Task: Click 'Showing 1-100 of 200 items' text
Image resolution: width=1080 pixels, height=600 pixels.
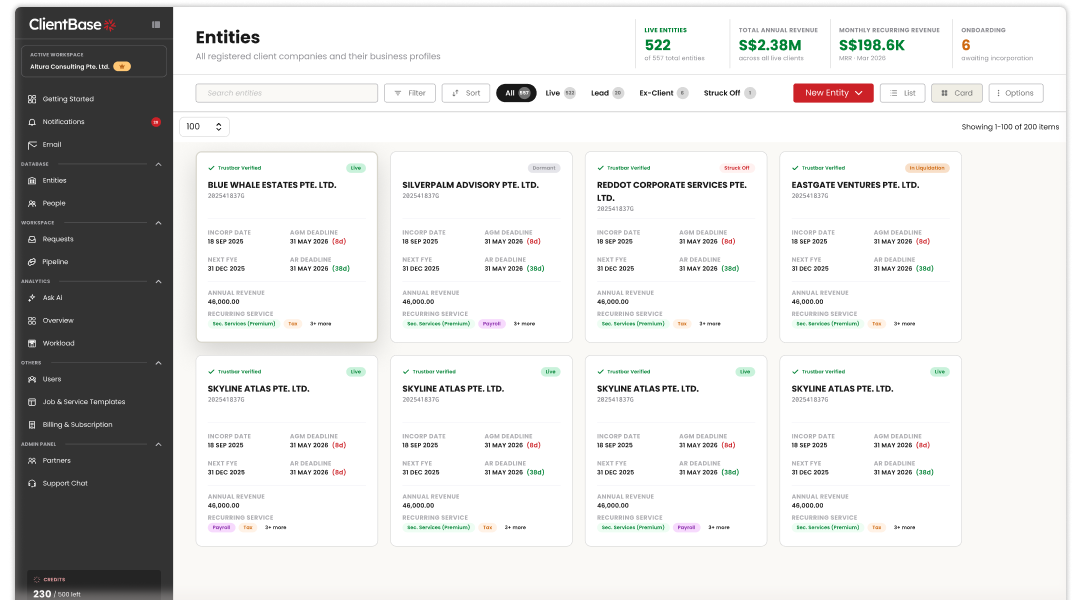Action: (x=1010, y=127)
